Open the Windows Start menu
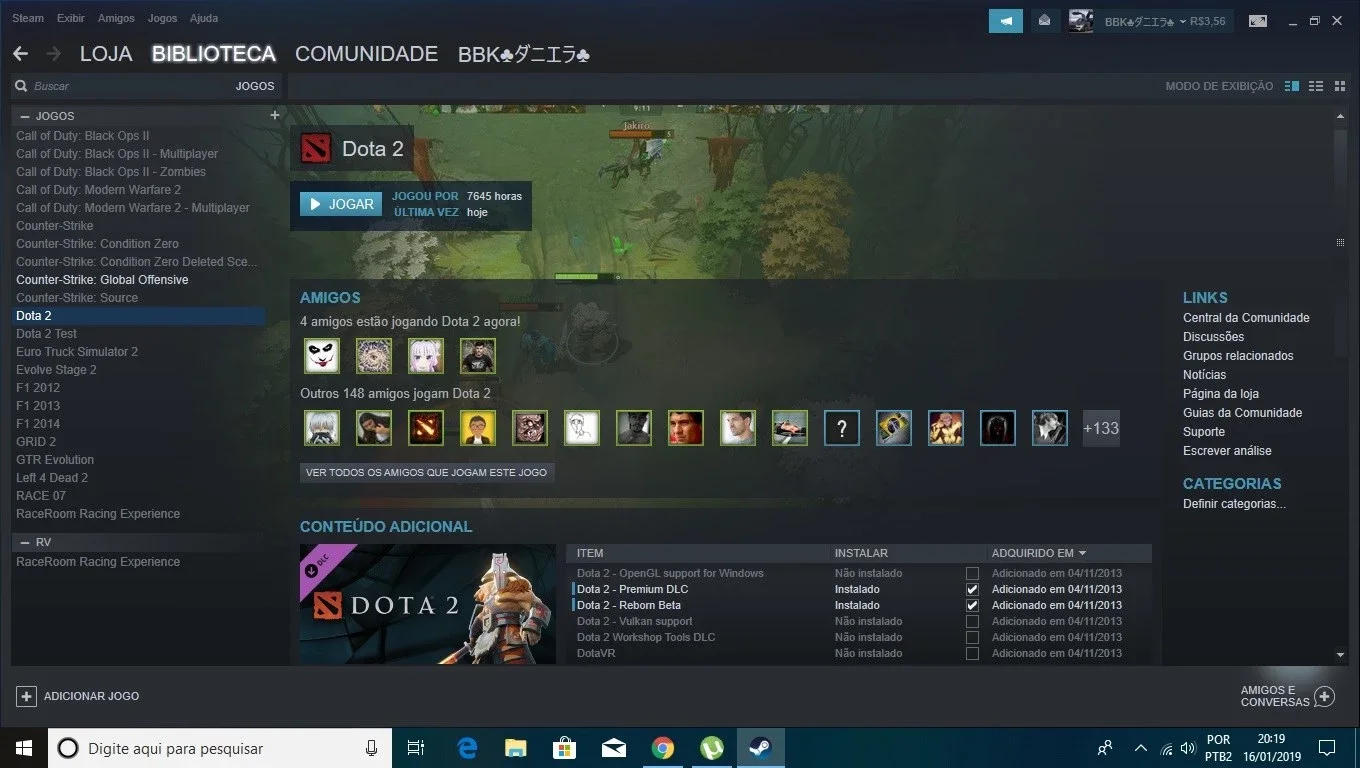 click(x=24, y=748)
